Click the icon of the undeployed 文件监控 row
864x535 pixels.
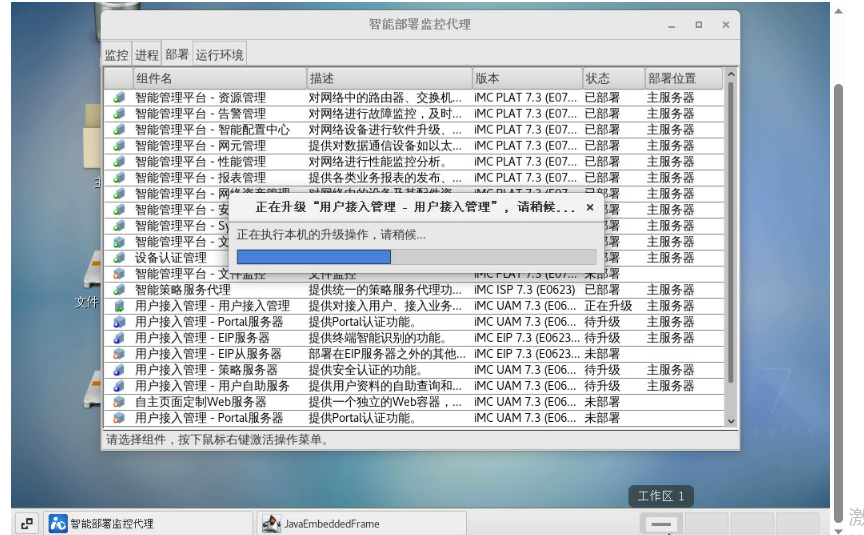[x=118, y=273]
